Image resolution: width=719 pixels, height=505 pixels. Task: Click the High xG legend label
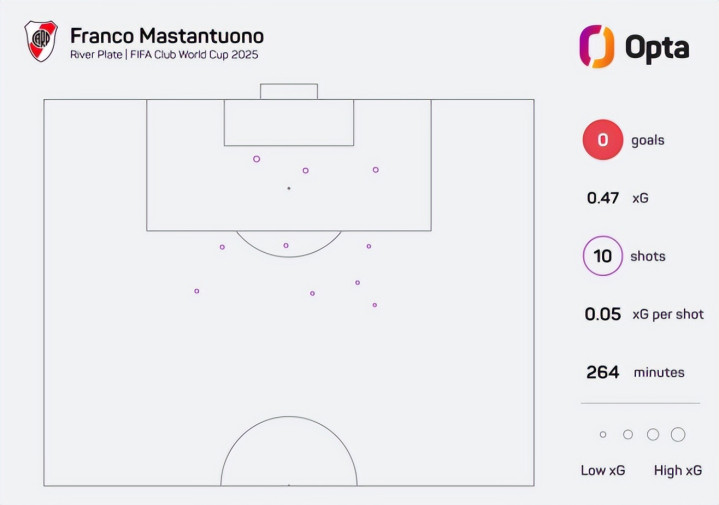tap(678, 471)
